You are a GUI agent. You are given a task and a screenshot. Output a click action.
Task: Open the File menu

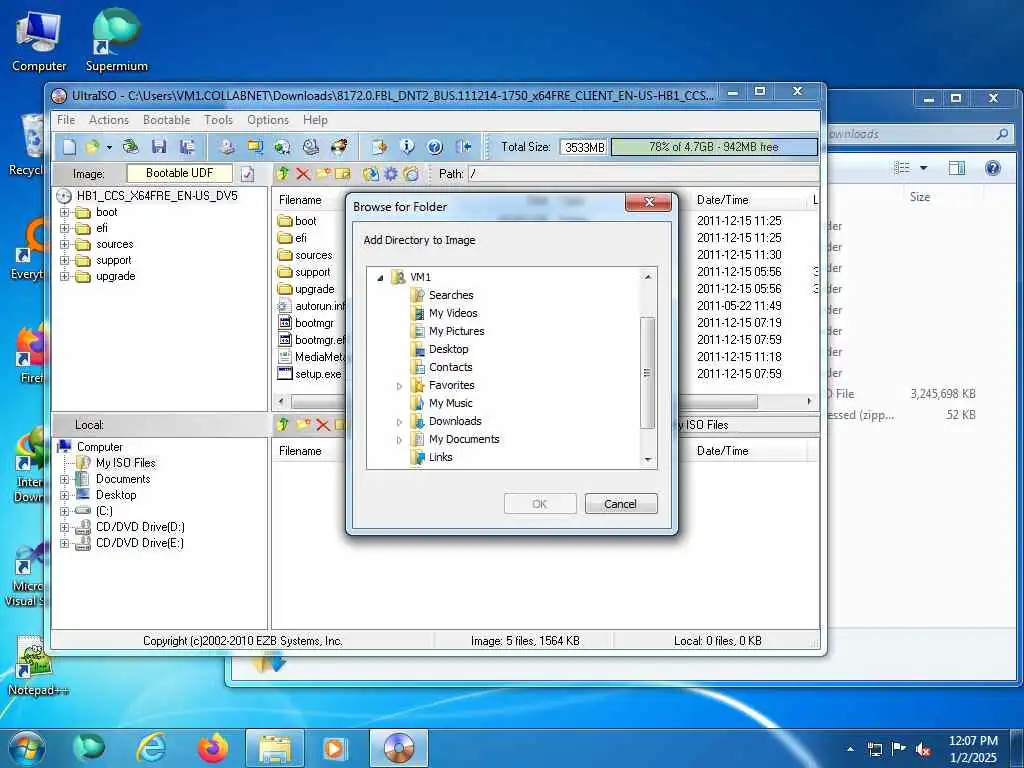pos(65,120)
